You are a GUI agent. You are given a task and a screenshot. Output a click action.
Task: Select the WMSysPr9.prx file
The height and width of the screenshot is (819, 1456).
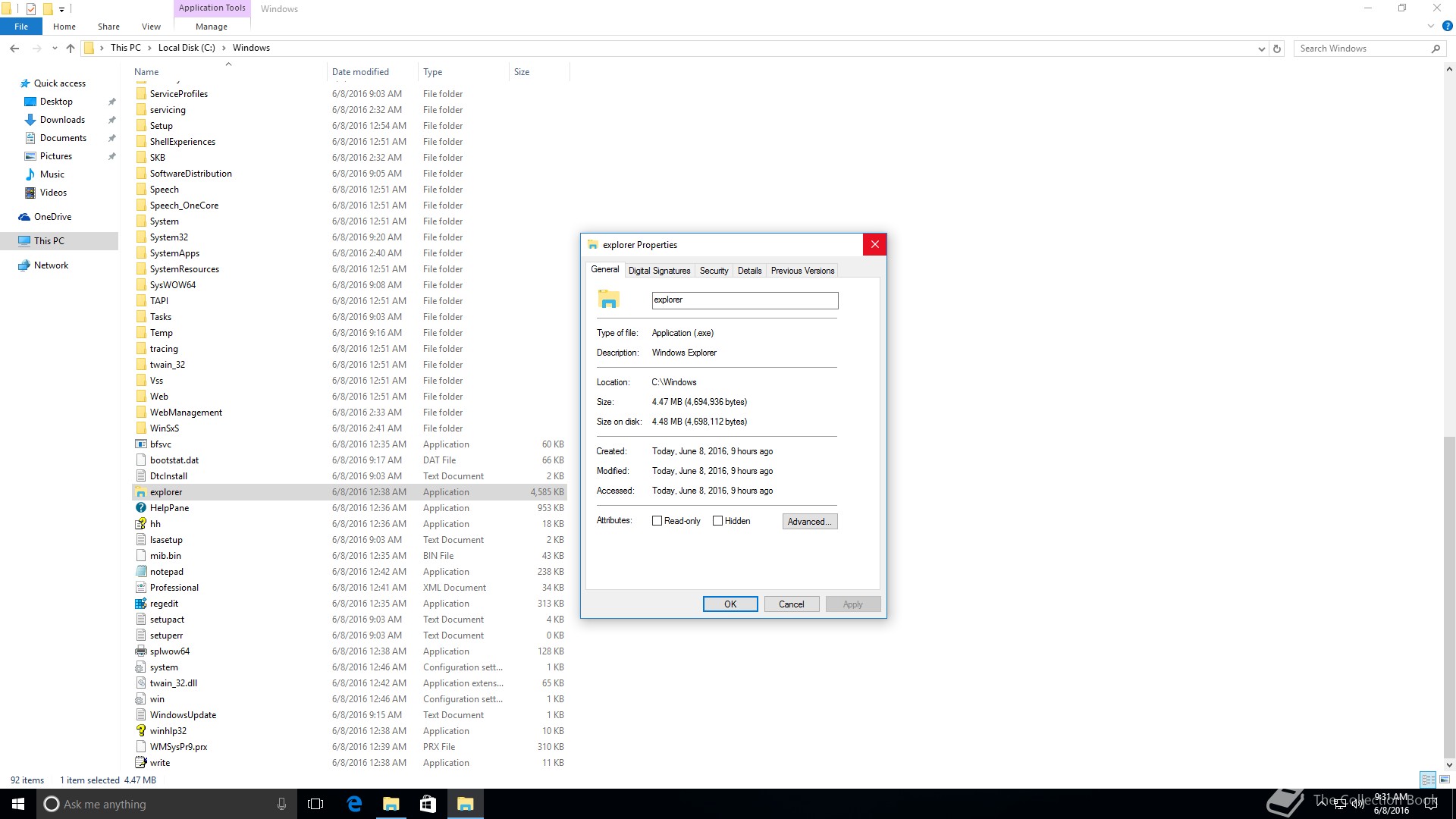pyautogui.click(x=350, y=747)
